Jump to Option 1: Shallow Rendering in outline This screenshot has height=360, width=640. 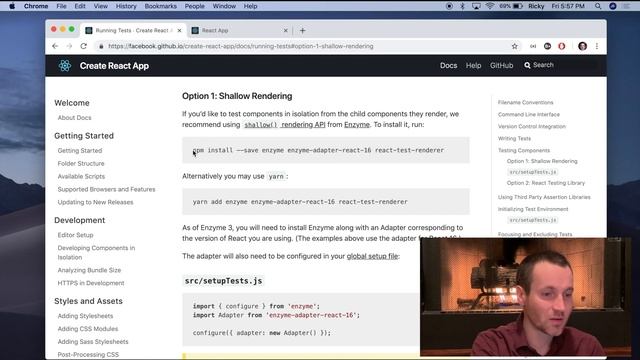tap(542, 161)
